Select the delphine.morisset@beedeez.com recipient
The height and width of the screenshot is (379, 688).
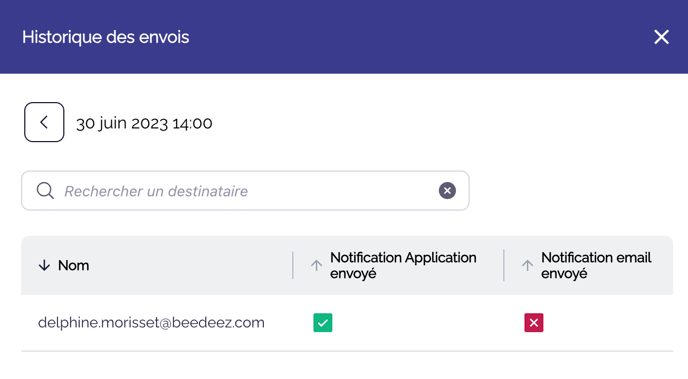[x=151, y=322]
